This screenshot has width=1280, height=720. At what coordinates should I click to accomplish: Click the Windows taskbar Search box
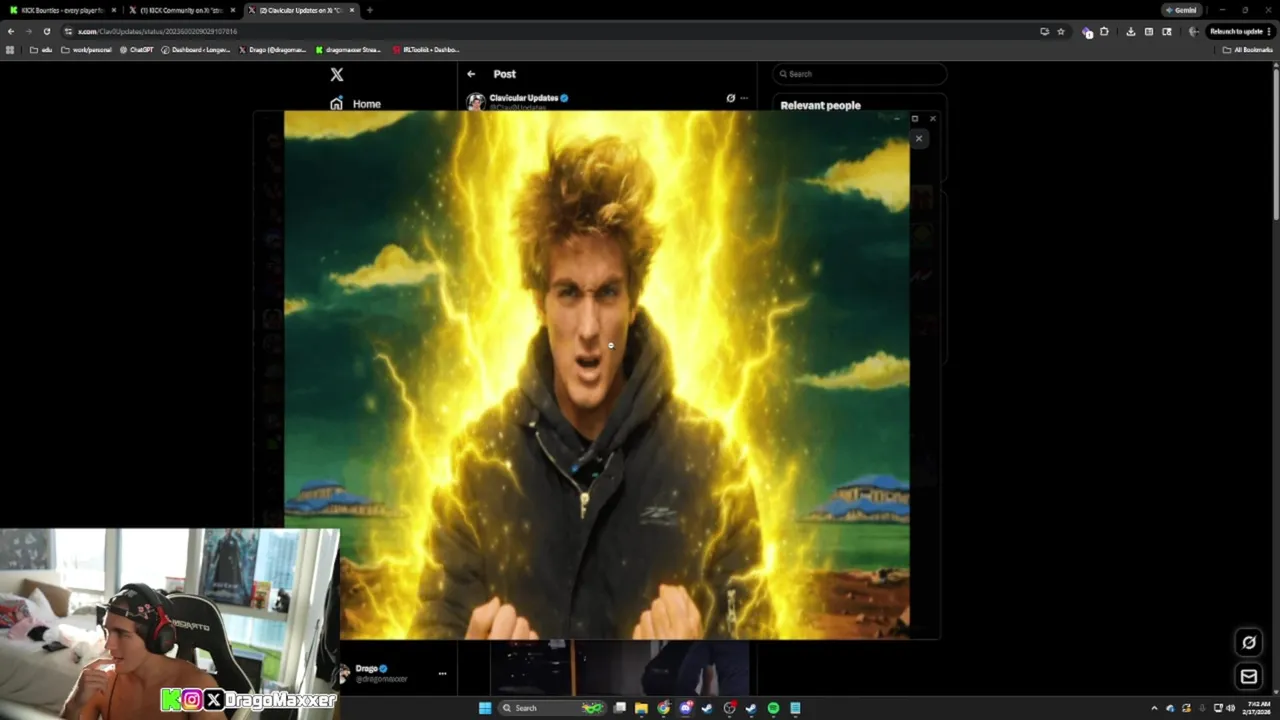pyautogui.click(x=553, y=708)
